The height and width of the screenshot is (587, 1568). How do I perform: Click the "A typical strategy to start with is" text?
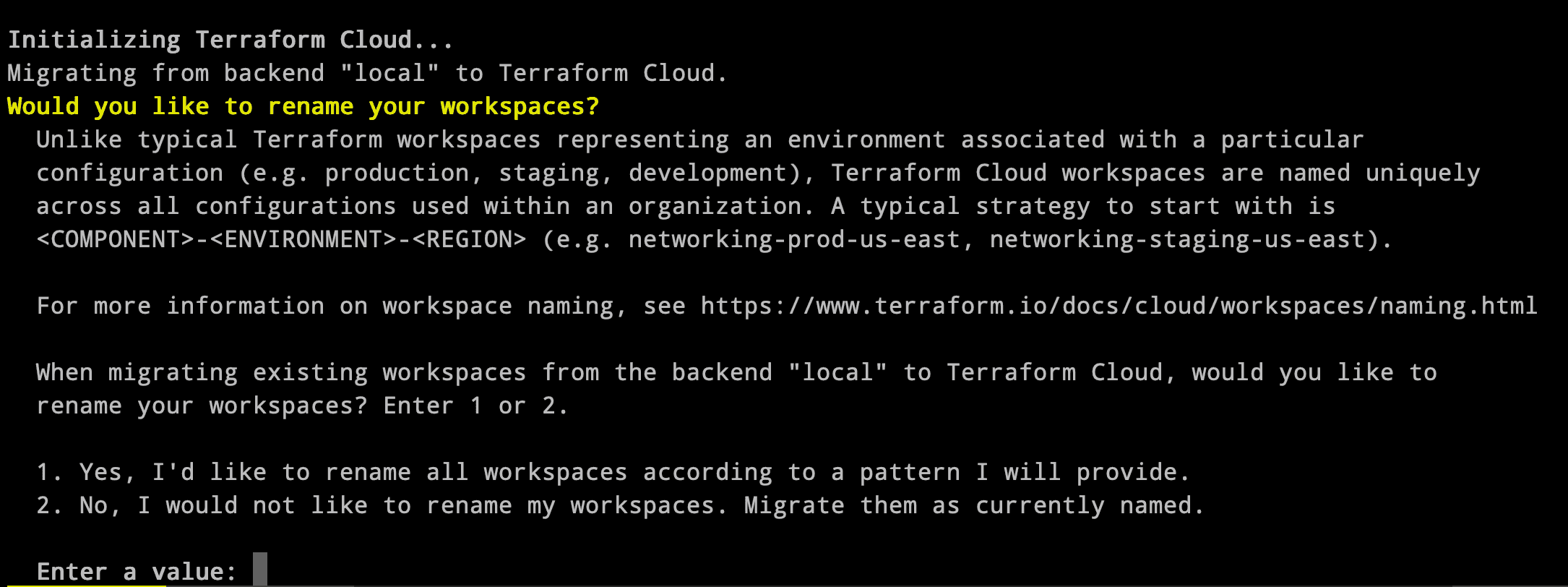(x=1082, y=207)
